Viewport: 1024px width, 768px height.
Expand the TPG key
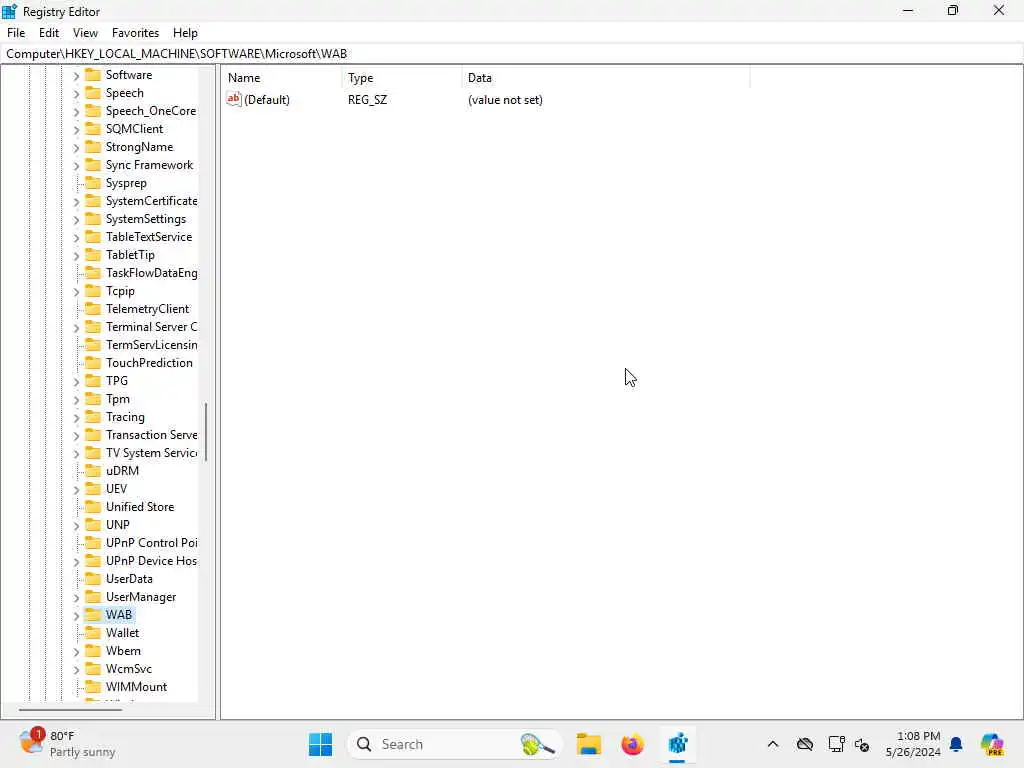pyautogui.click(x=76, y=381)
